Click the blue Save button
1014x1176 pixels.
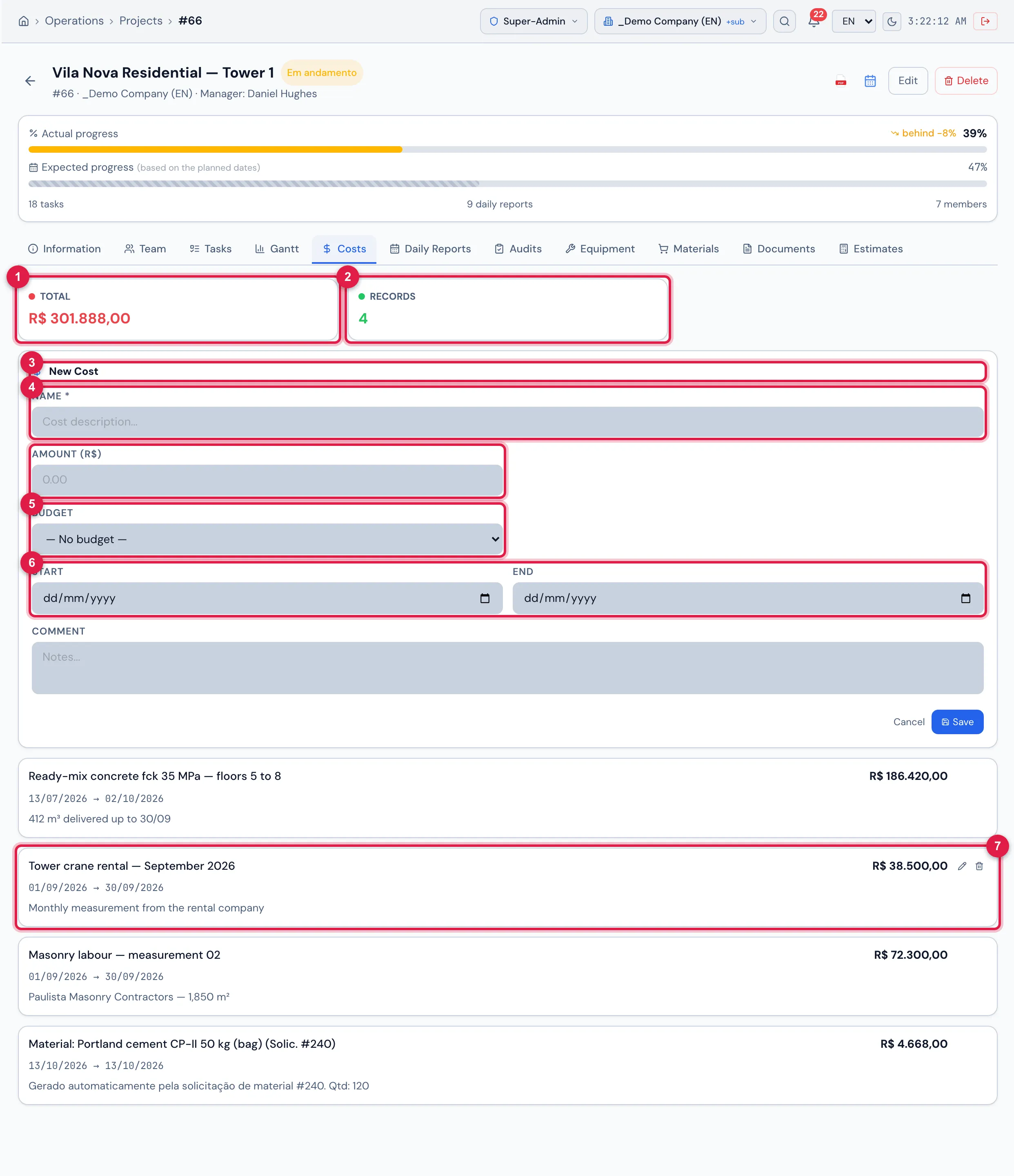(x=957, y=722)
